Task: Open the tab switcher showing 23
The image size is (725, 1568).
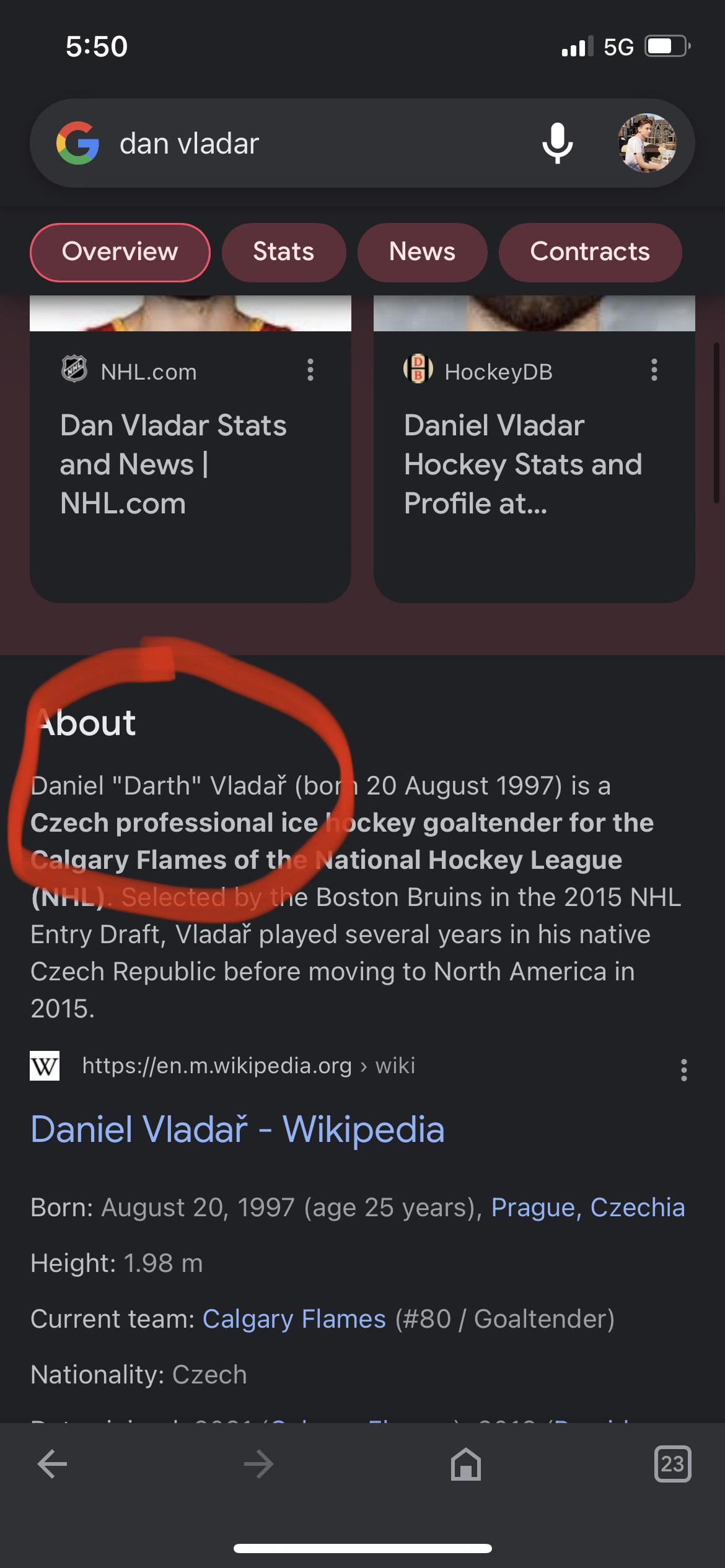Action: (672, 1465)
